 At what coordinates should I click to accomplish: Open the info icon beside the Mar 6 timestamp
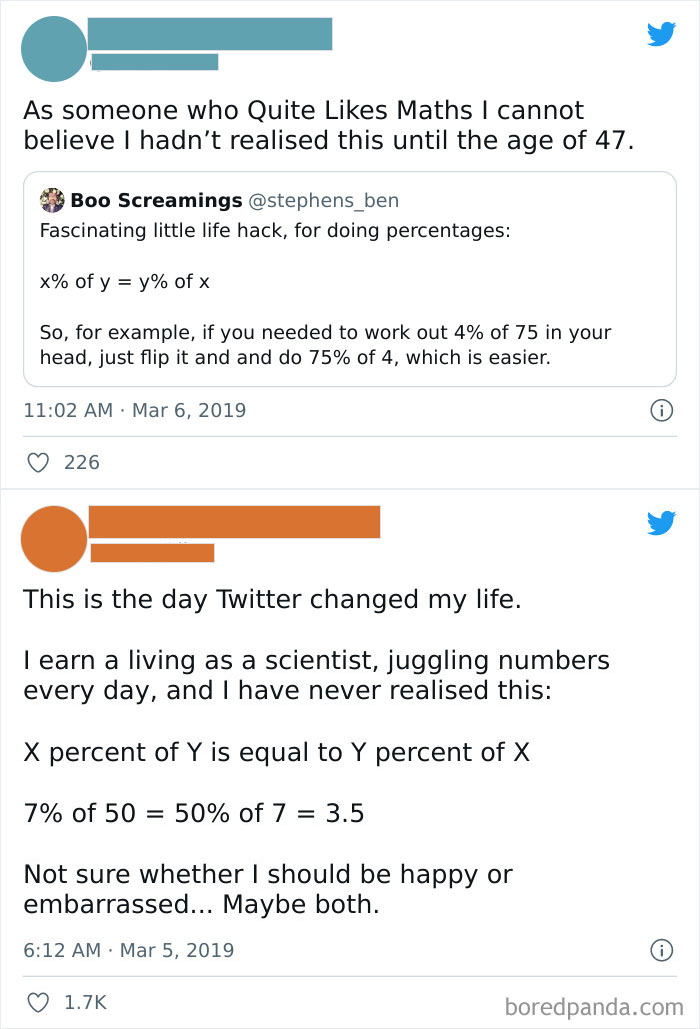[x=662, y=410]
